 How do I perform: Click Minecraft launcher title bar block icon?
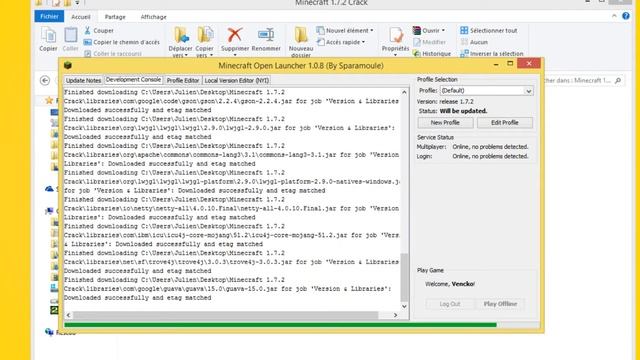click(x=68, y=65)
